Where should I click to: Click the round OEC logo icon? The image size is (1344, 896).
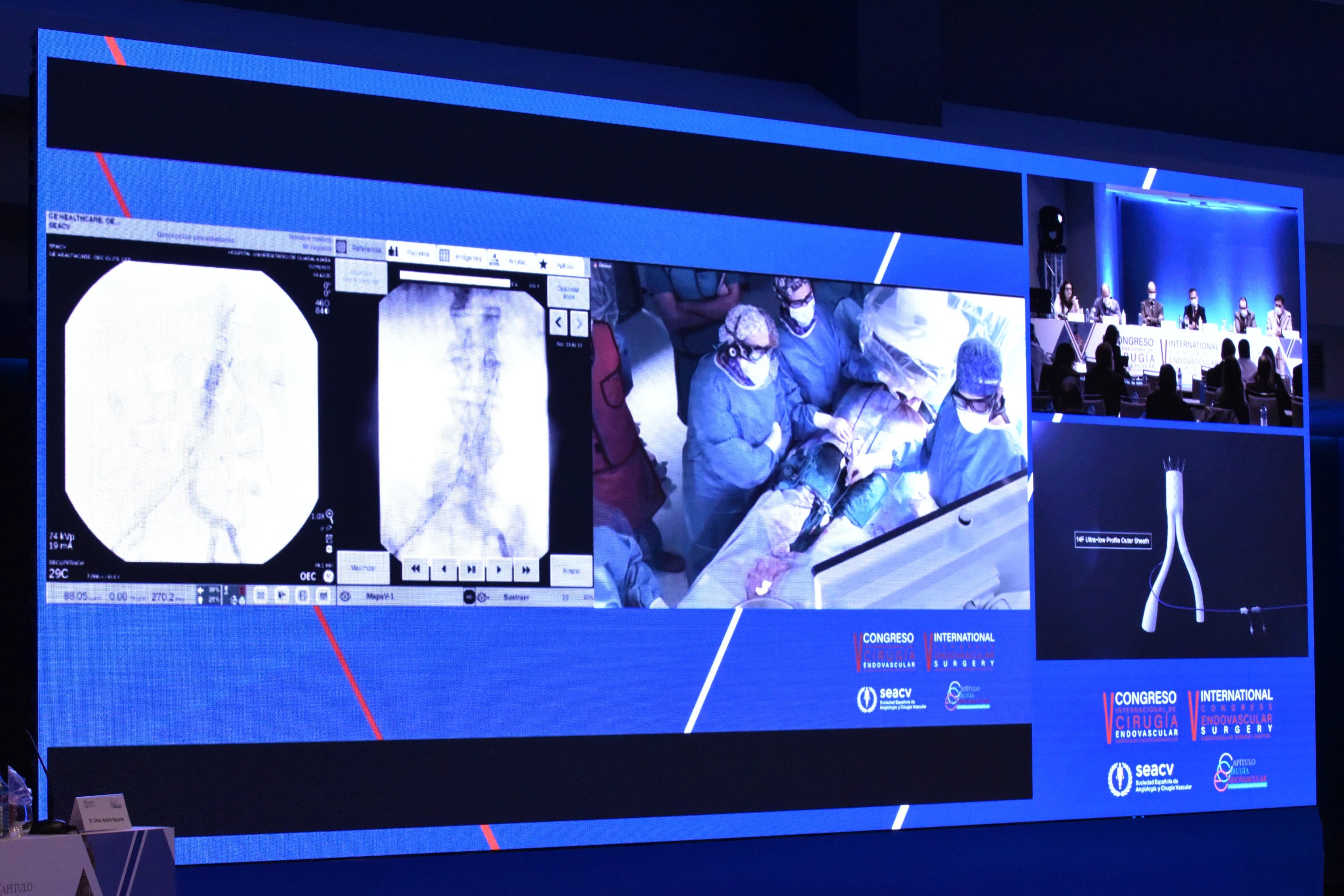(328, 576)
